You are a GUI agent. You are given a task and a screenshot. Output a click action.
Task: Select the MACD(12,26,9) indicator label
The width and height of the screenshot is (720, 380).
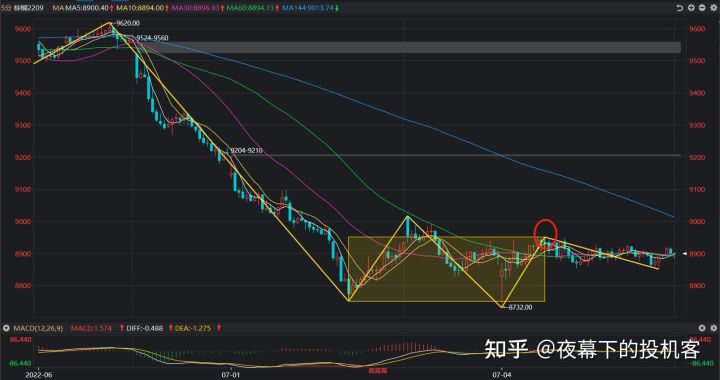point(38,329)
